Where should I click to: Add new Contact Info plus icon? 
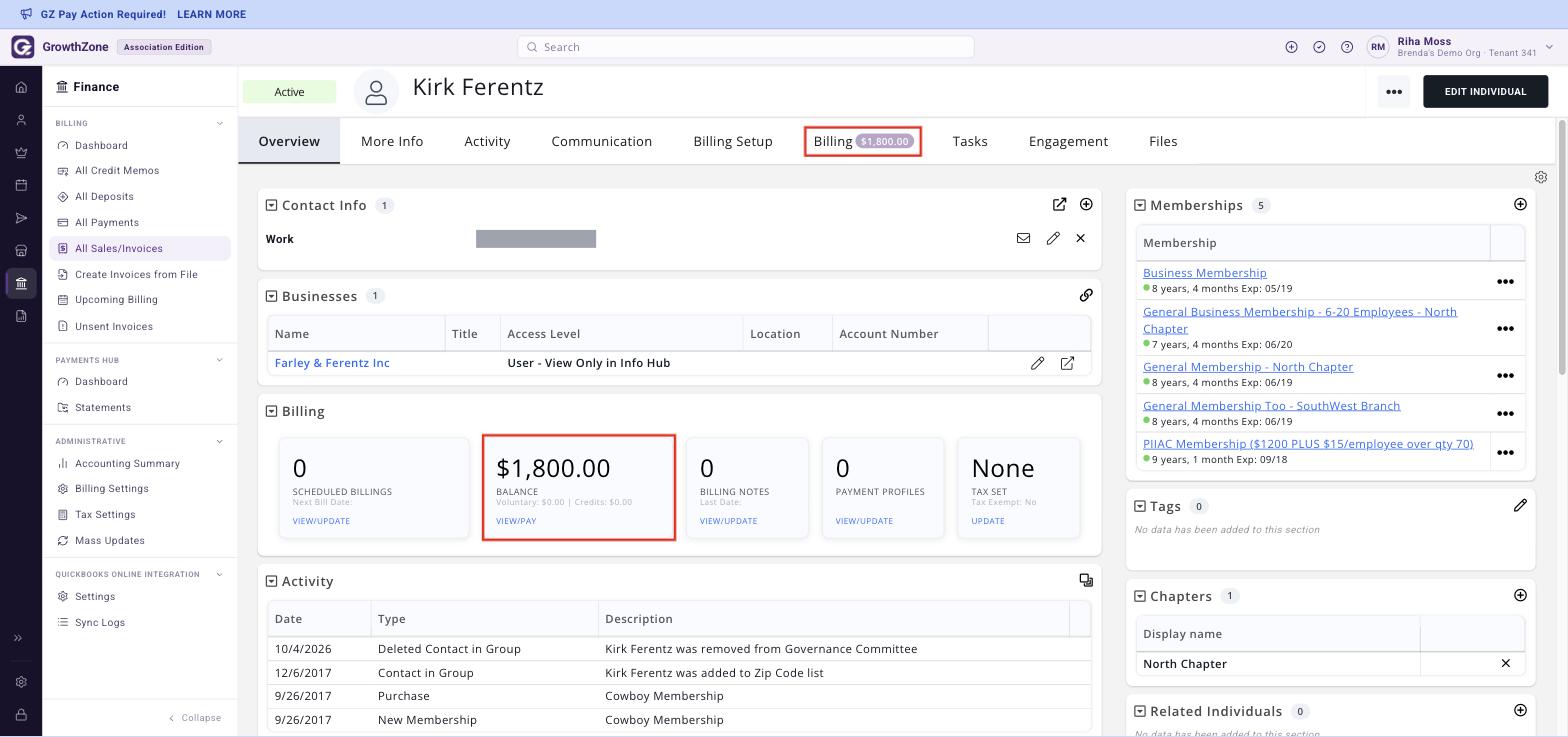[x=1086, y=204]
